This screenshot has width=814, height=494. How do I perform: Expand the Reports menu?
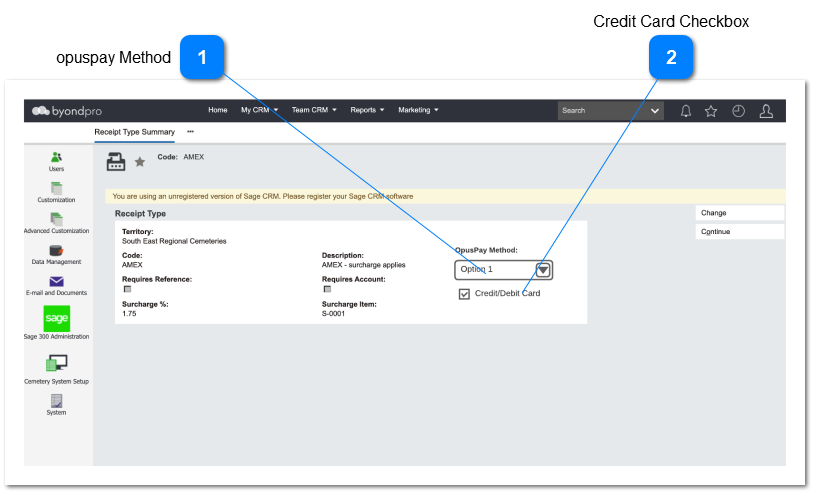tap(367, 110)
